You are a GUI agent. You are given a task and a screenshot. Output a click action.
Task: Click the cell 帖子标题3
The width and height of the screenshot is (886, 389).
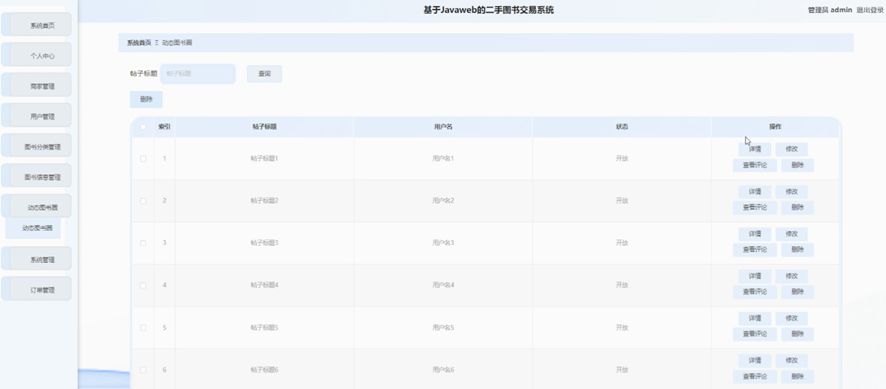tap(264, 243)
